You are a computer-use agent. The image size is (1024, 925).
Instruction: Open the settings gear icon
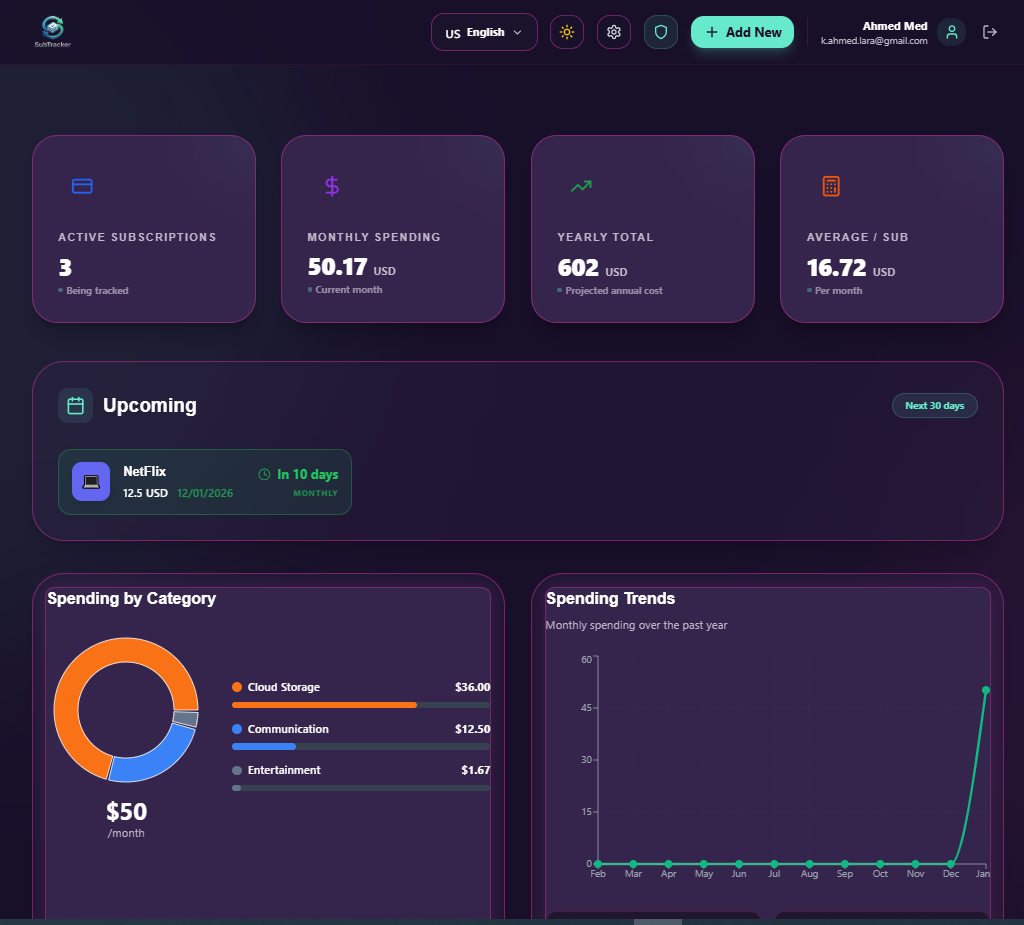(x=613, y=31)
